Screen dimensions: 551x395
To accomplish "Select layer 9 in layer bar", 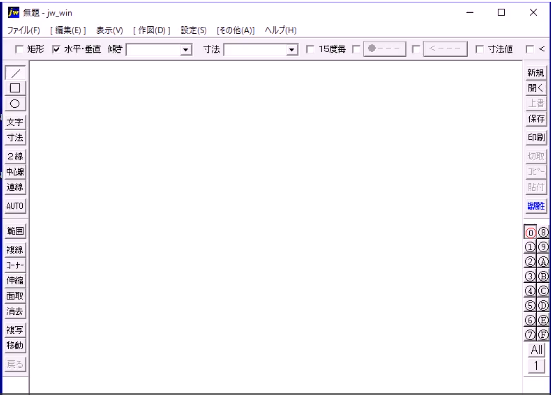I will [x=543, y=247].
